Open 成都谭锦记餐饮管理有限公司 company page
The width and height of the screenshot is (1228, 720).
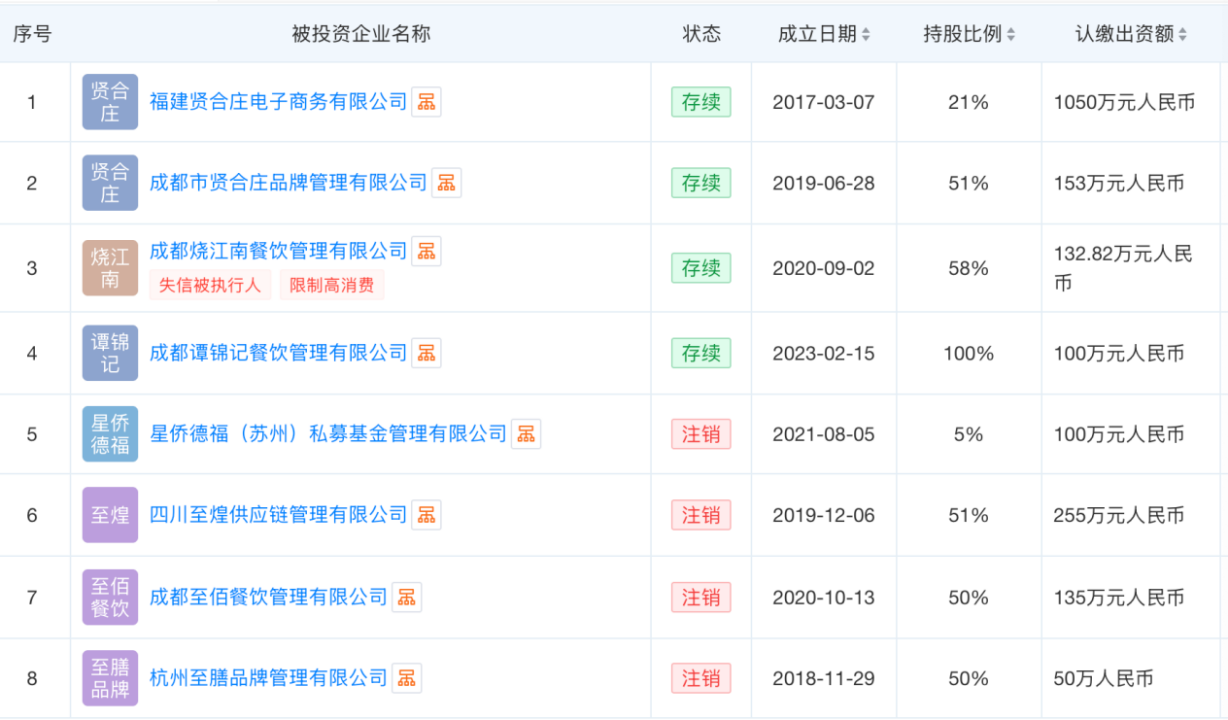point(278,353)
